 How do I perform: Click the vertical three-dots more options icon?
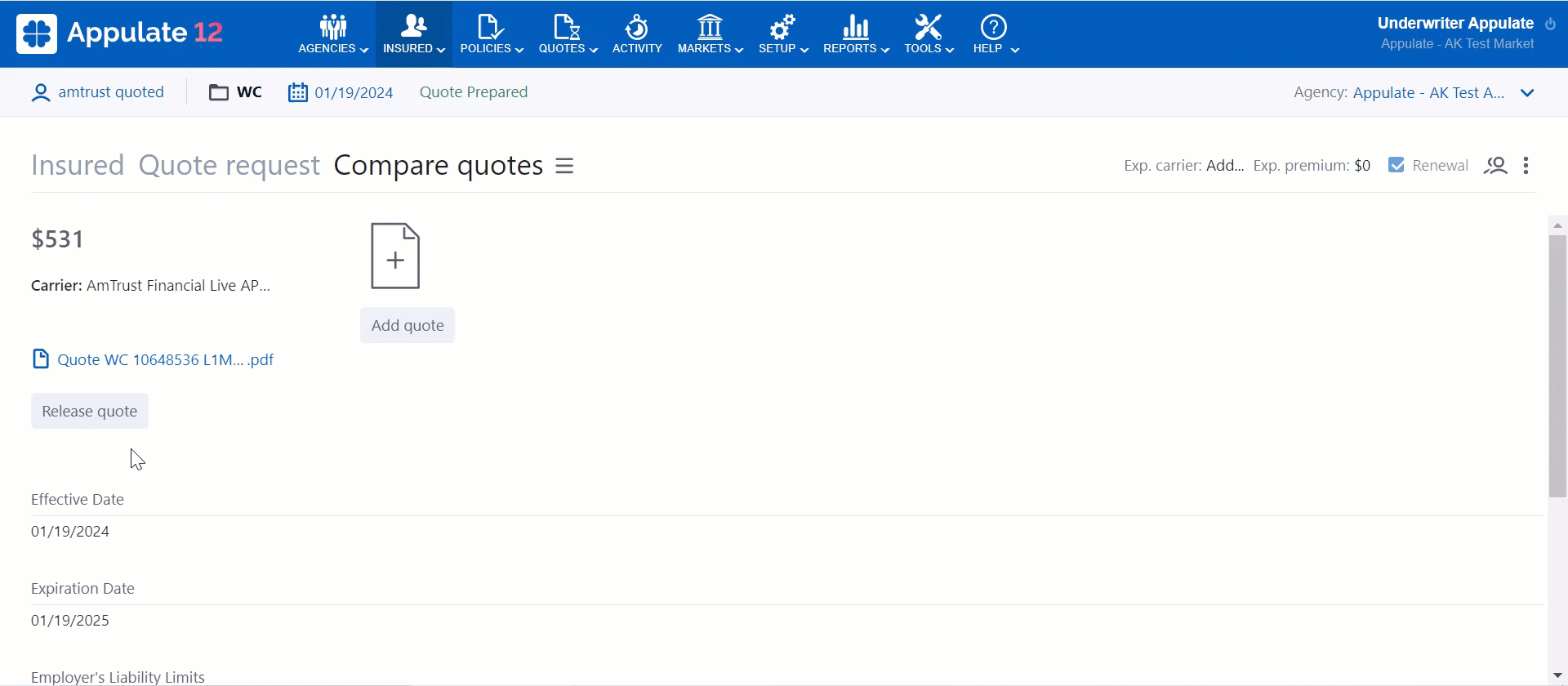point(1526,166)
